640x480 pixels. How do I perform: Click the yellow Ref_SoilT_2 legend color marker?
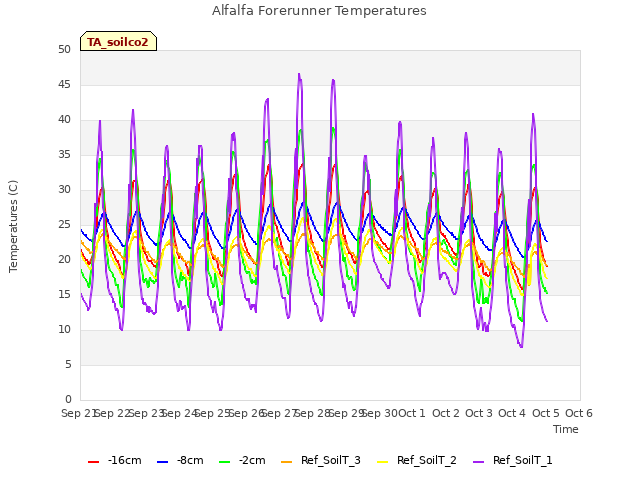[x=382, y=462]
